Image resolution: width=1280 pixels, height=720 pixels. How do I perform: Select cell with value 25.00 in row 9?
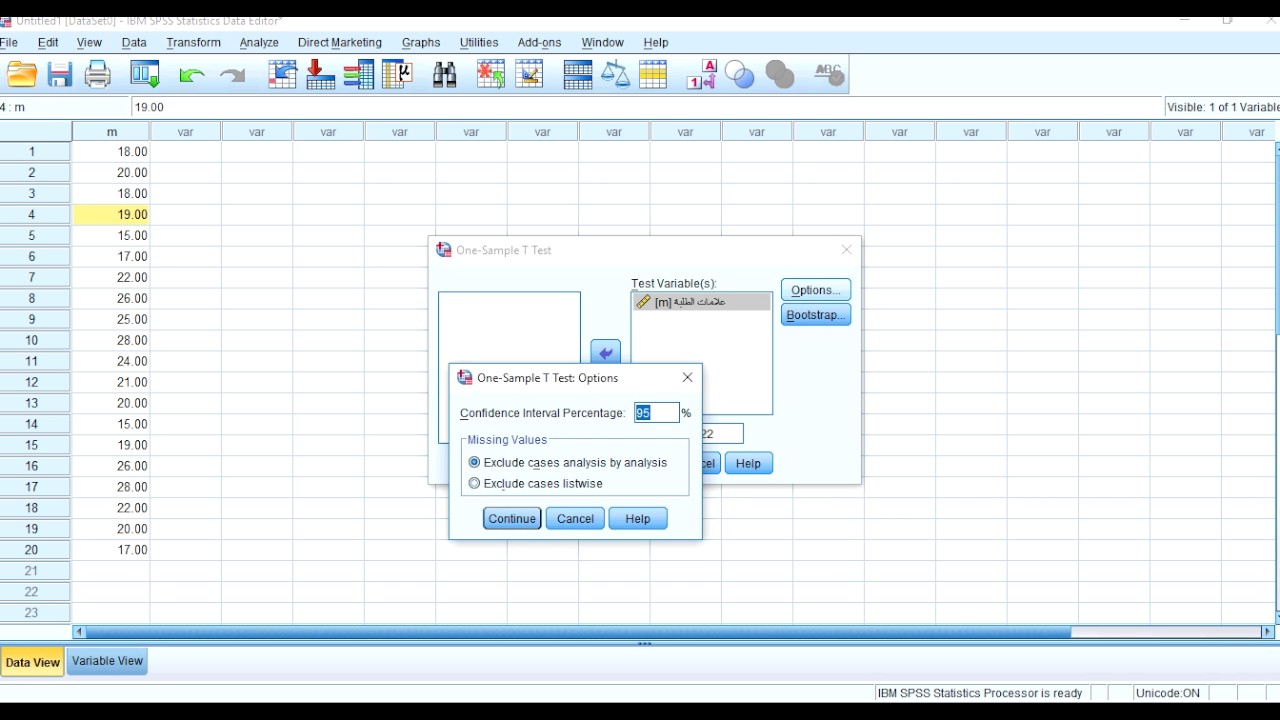(111, 319)
